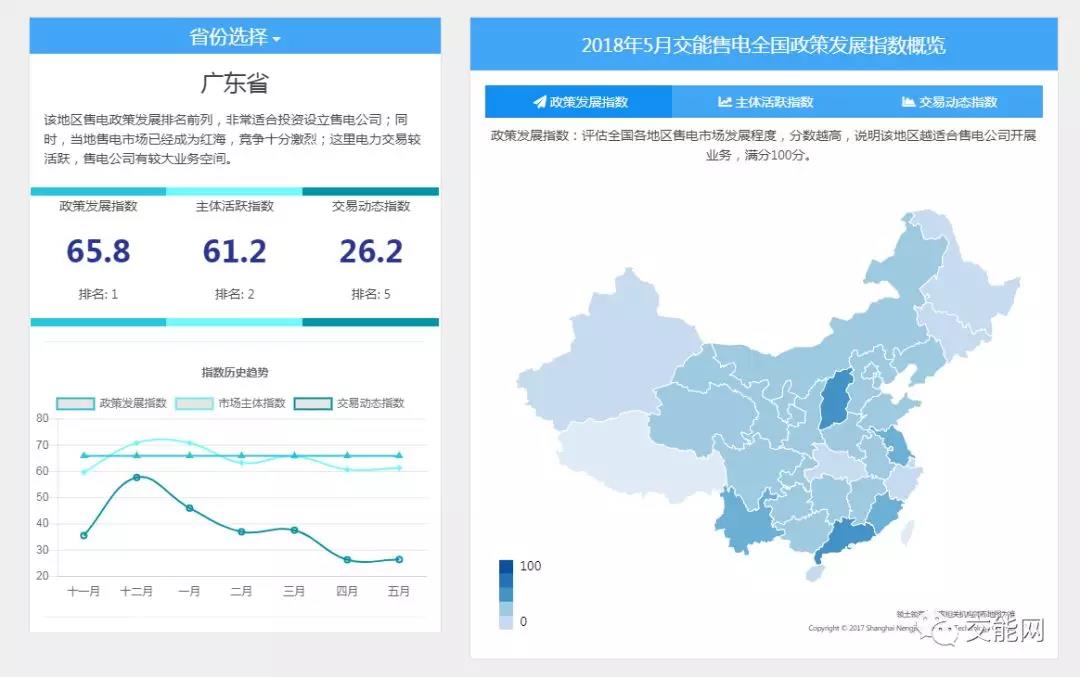The height and width of the screenshot is (677, 1080).
Task: Click Yunnan province on the map
Action: click(742, 522)
